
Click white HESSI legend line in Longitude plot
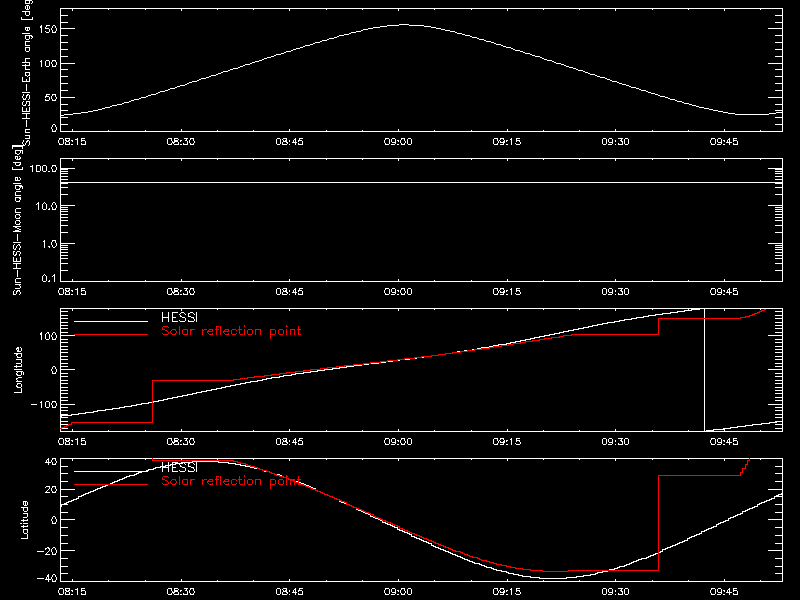(111, 321)
